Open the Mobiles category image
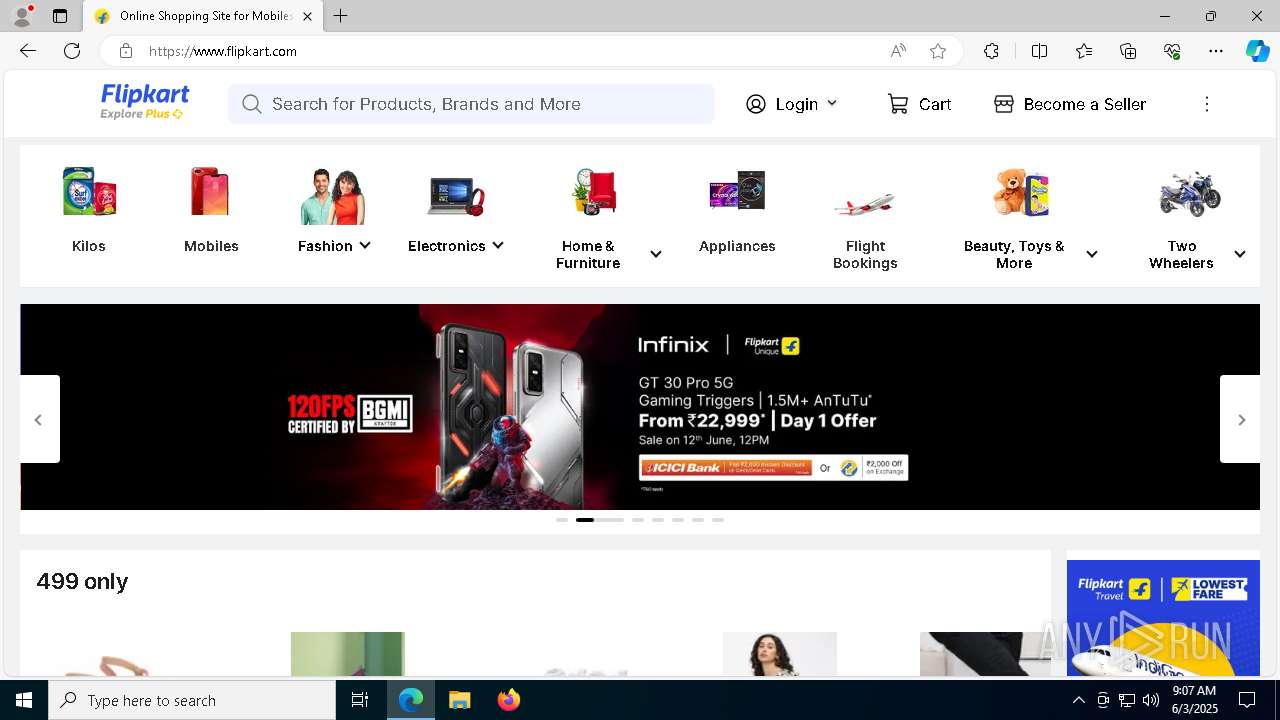This screenshot has width=1280, height=720. click(211, 191)
